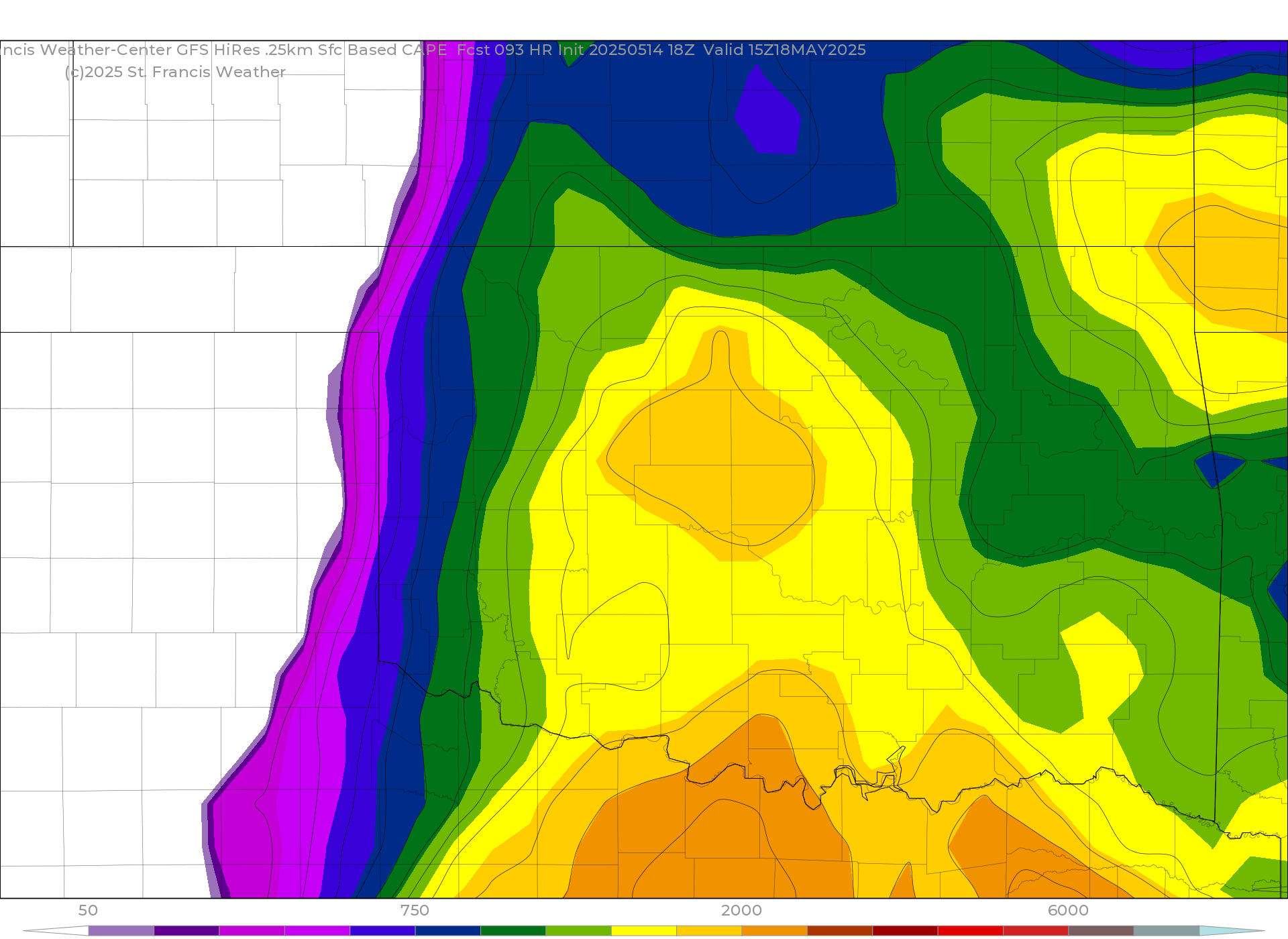Click the light green legend swatch
The height and width of the screenshot is (939, 1288).
point(579,931)
